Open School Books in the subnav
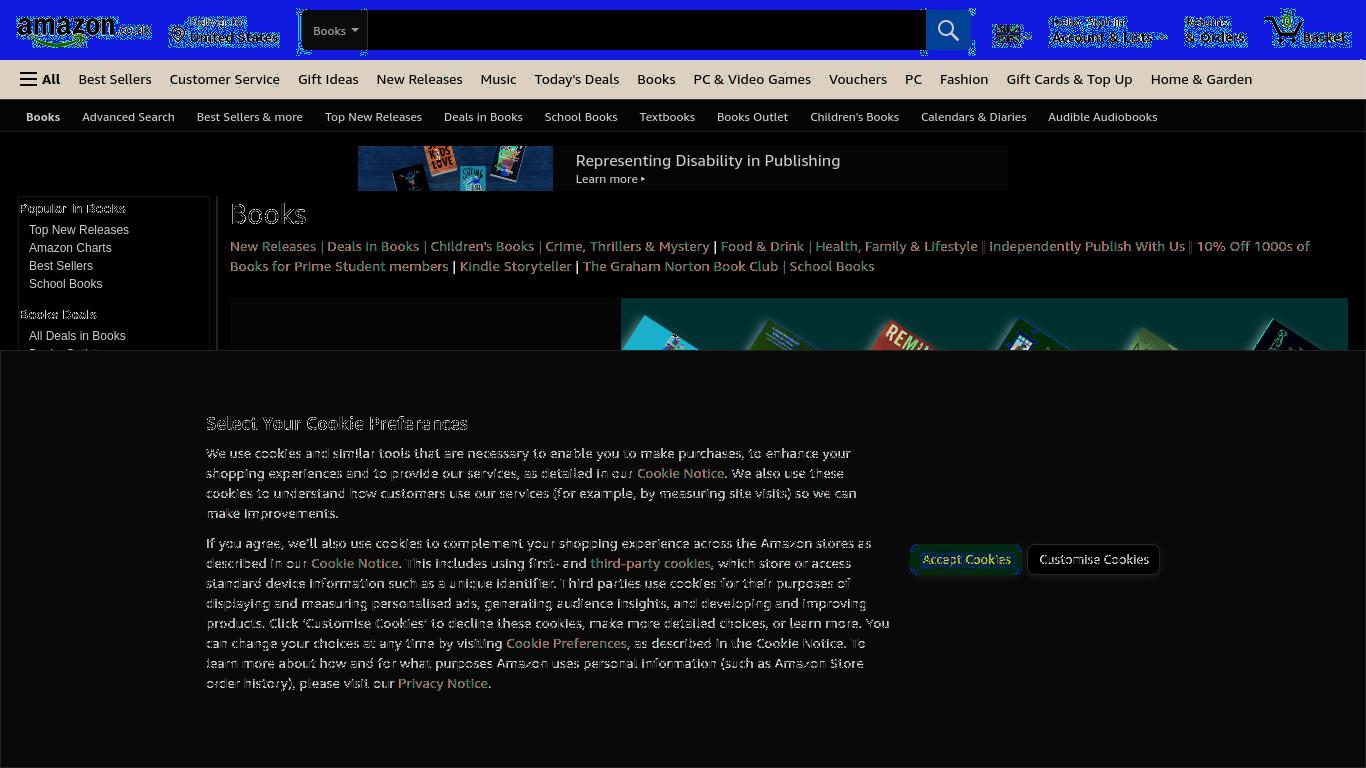The height and width of the screenshot is (768, 1366). coord(581,117)
